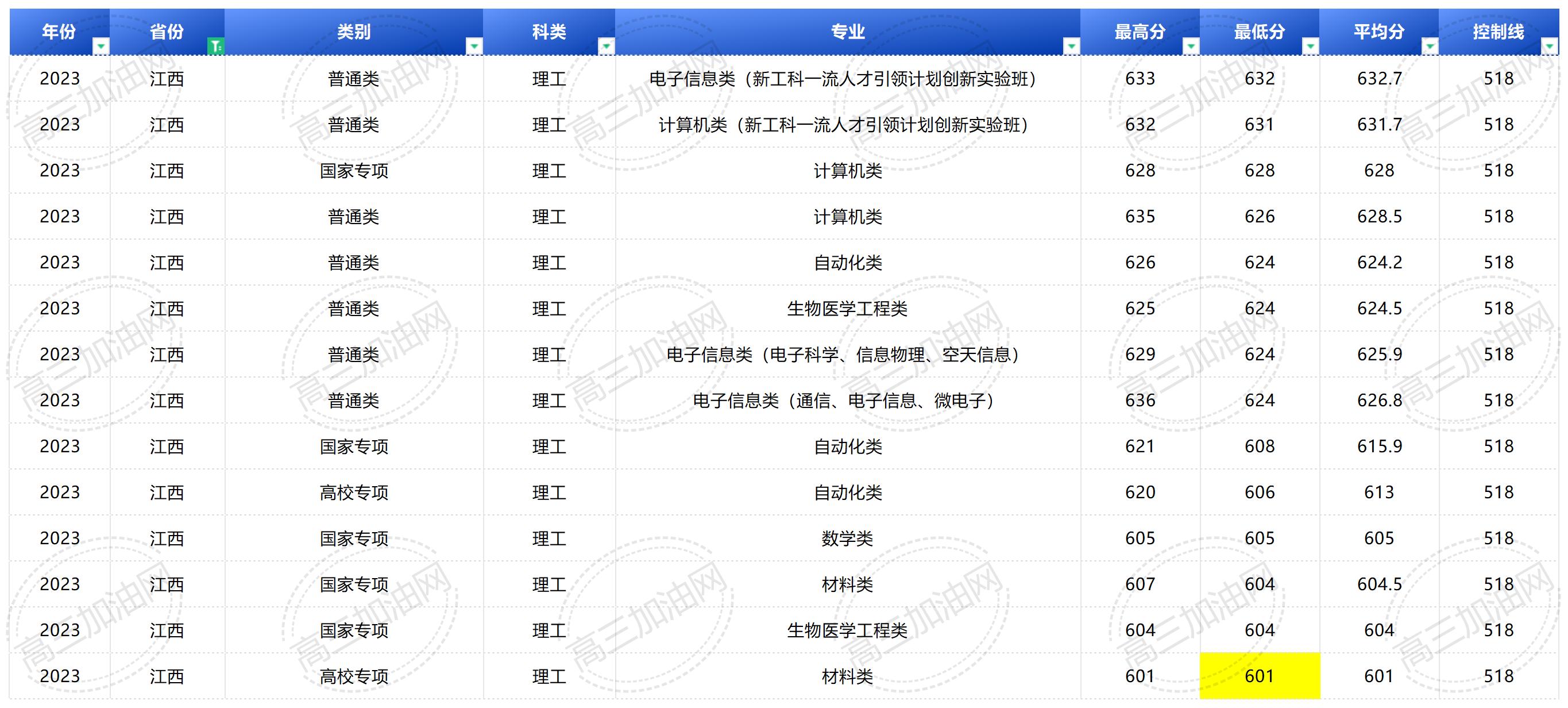The height and width of the screenshot is (708, 1568).
Task: Select average score cell 604.5
Action: pyautogui.click(x=1379, y=584)
